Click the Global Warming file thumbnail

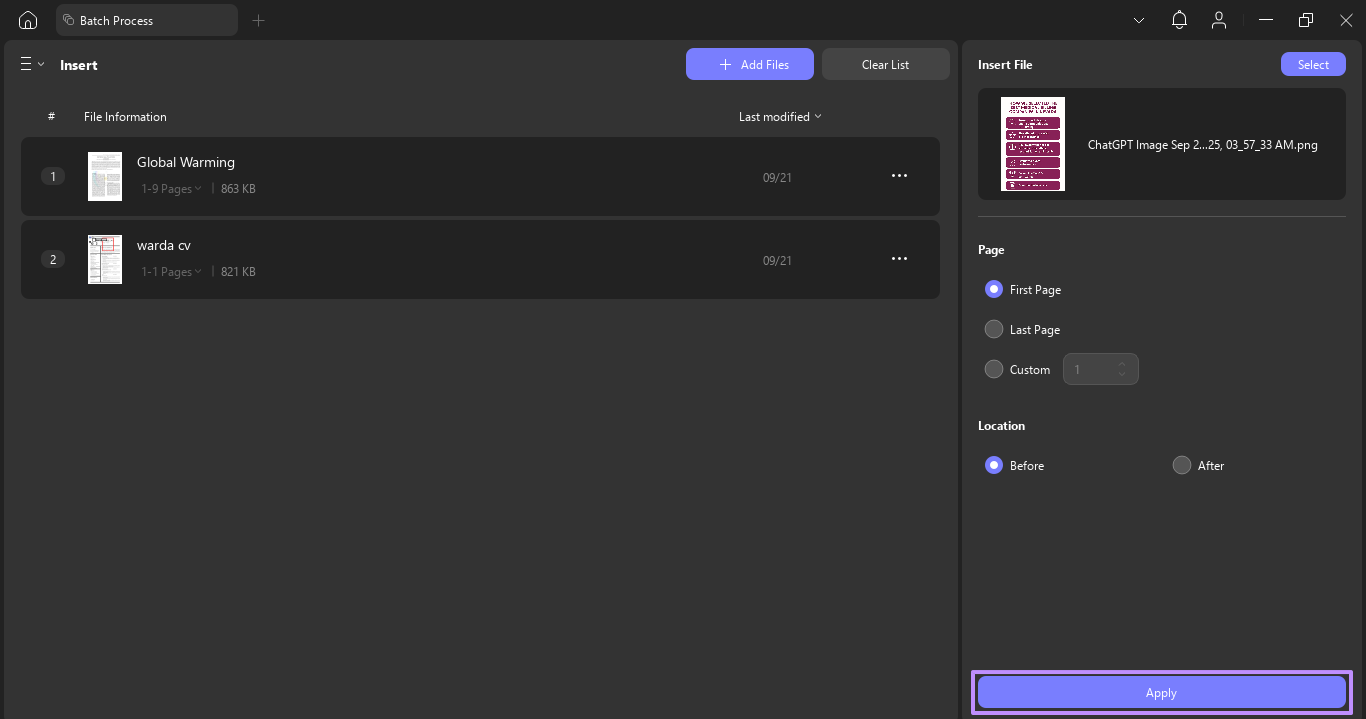(105, 176)
